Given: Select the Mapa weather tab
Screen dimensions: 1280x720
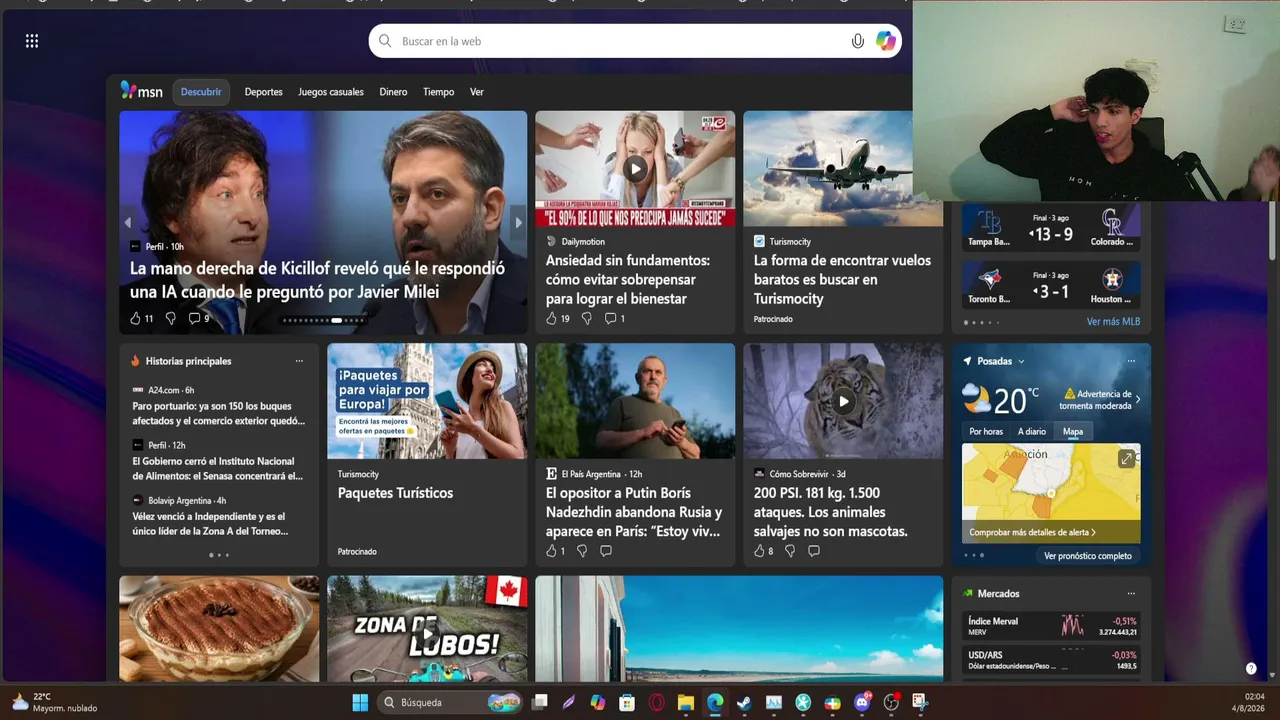Looking at the screenshot, I should 1073,432.
